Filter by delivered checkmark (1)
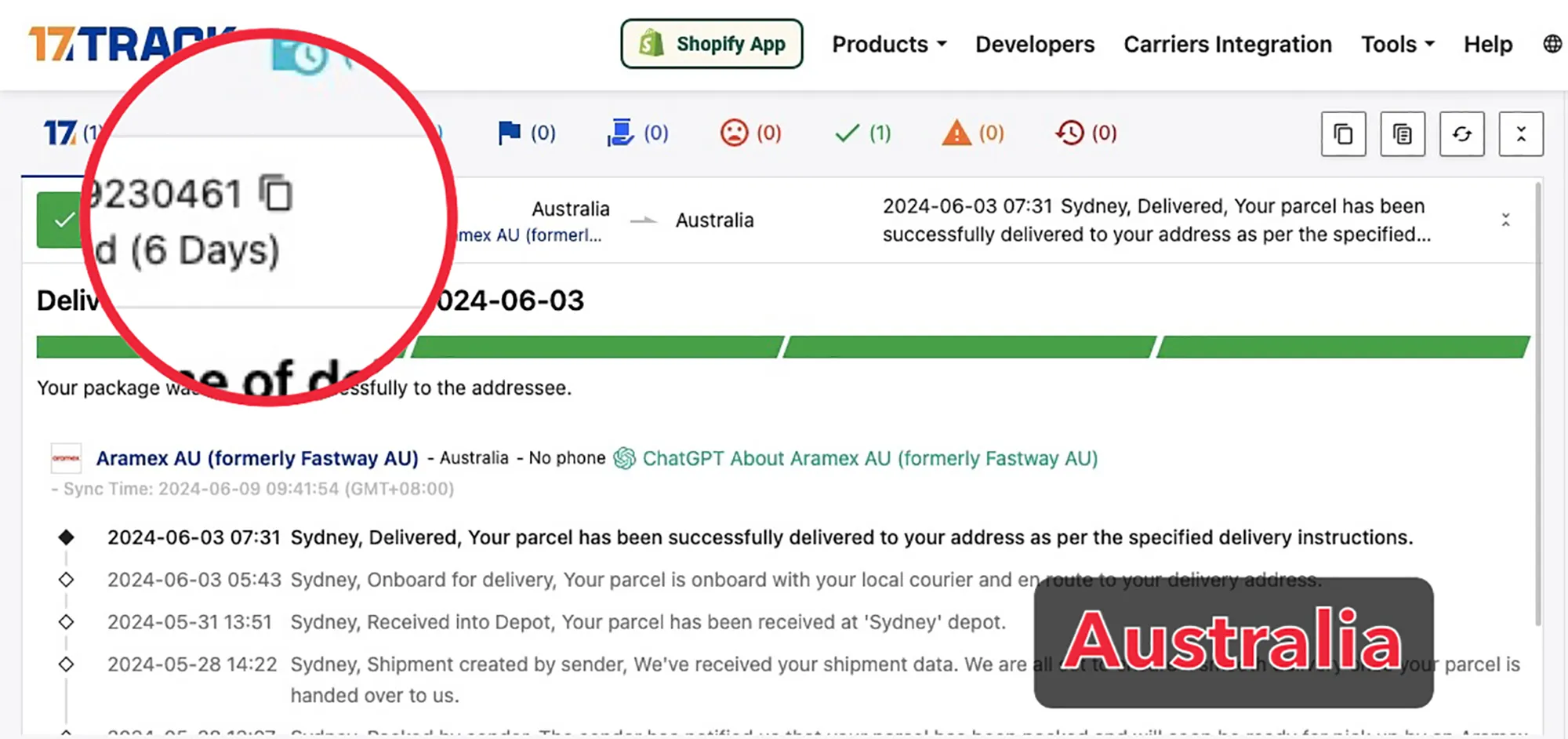 pos(862,133)
